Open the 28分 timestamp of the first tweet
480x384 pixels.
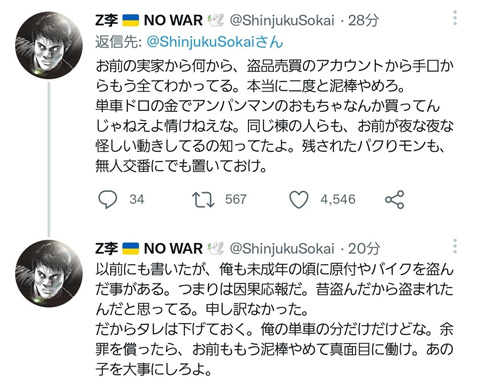(363, 20)
